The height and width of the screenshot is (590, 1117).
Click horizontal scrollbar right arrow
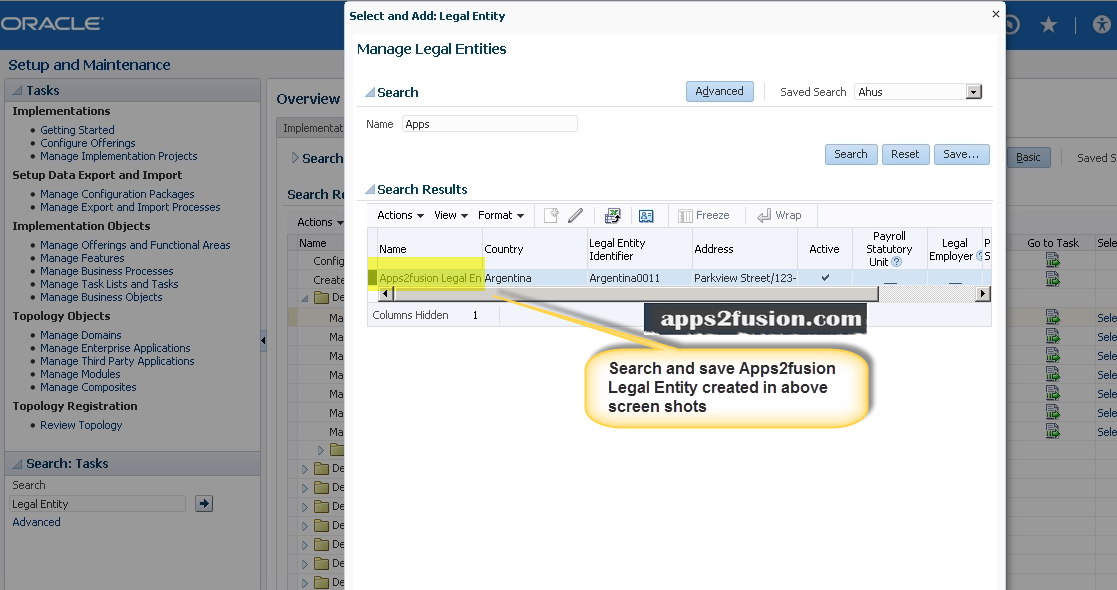(x=982, y=294)
